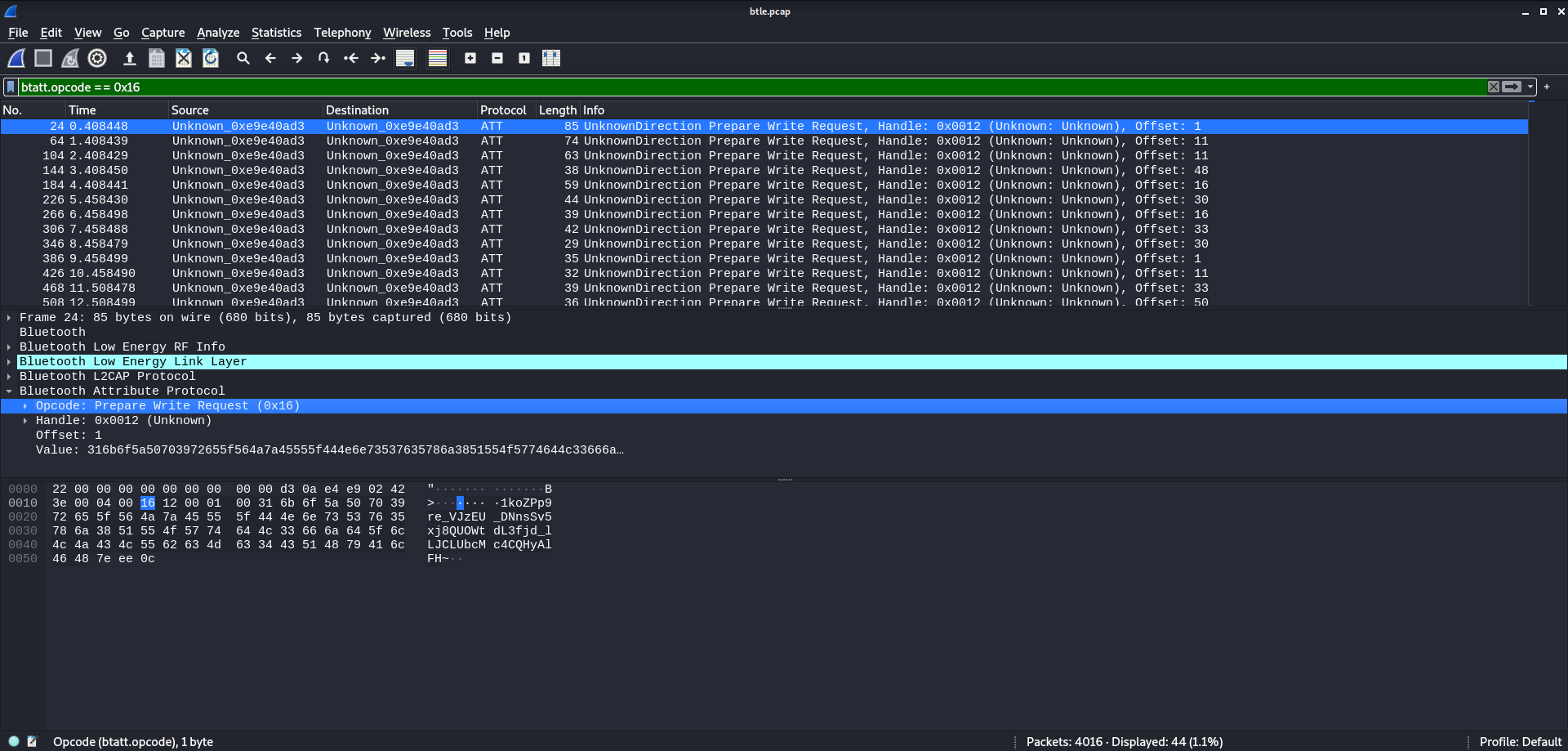
Task: Select the Offset: 1 detail line
Action: 69,436
